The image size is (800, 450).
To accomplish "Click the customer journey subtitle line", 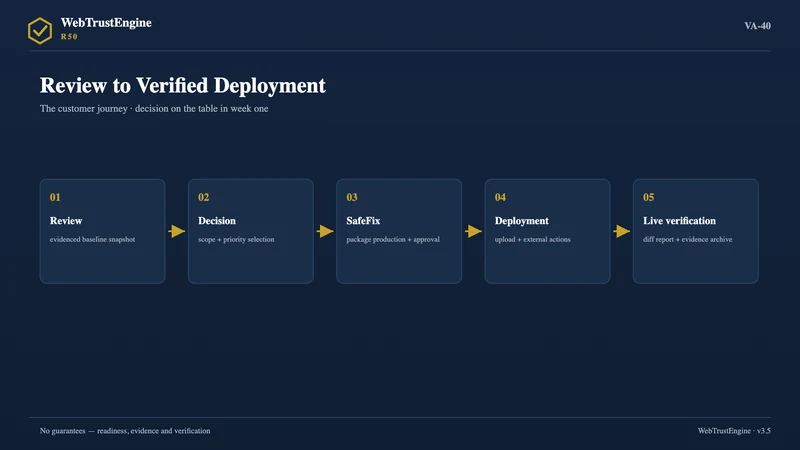I will click(x=154, y=109).
